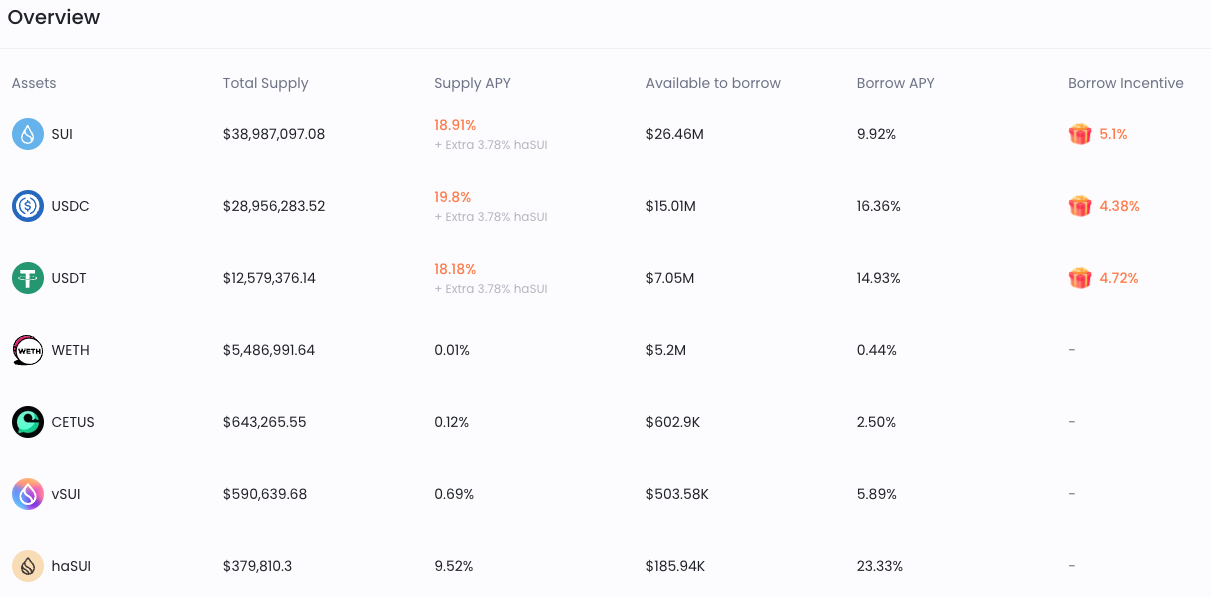
Task: Click the Borrow APY column header
Action: pyautogui.click(x=895, y=83)
